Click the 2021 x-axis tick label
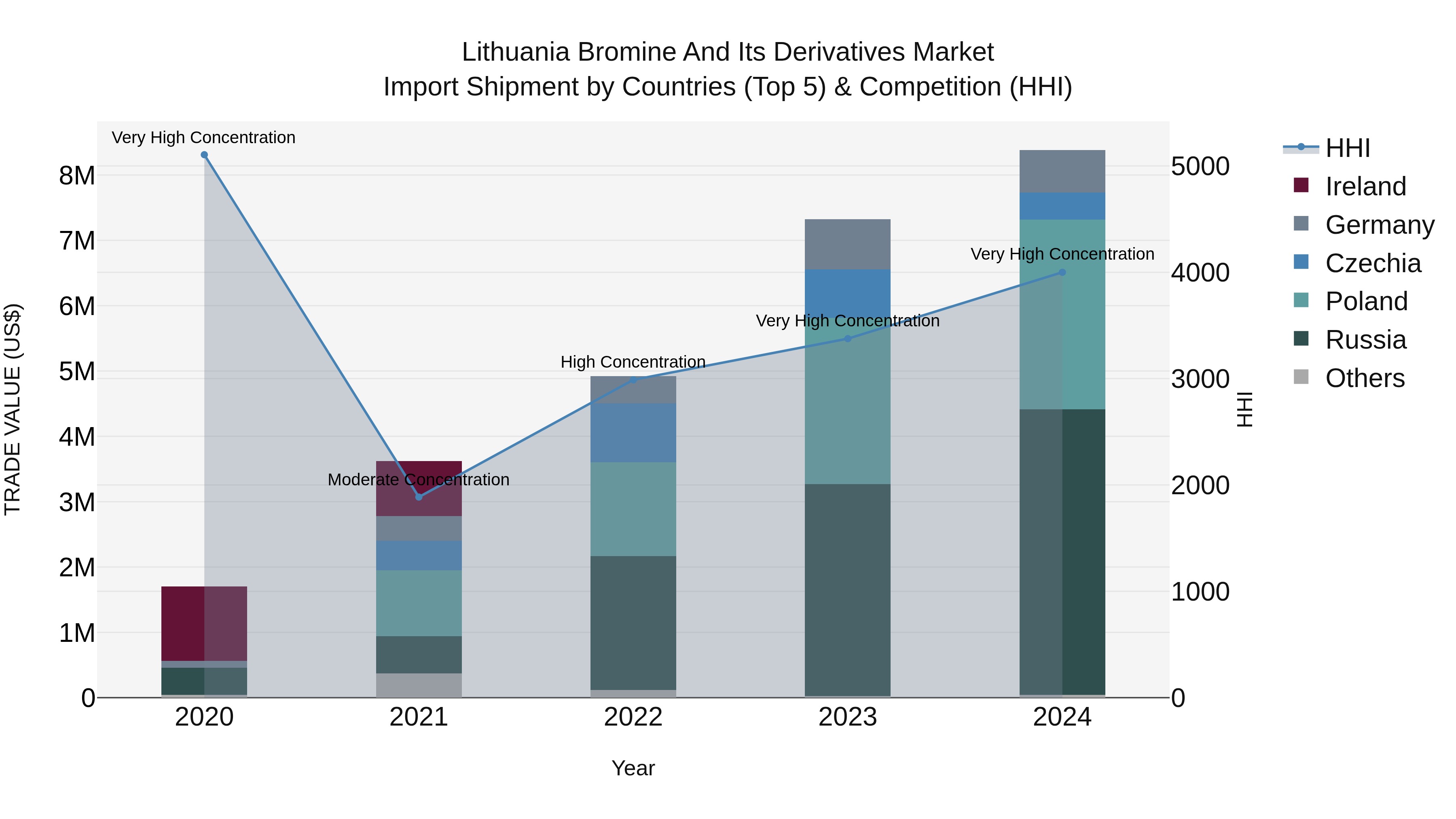The height and width of the screenshot is (819, 1456). (x=419, y=717)
